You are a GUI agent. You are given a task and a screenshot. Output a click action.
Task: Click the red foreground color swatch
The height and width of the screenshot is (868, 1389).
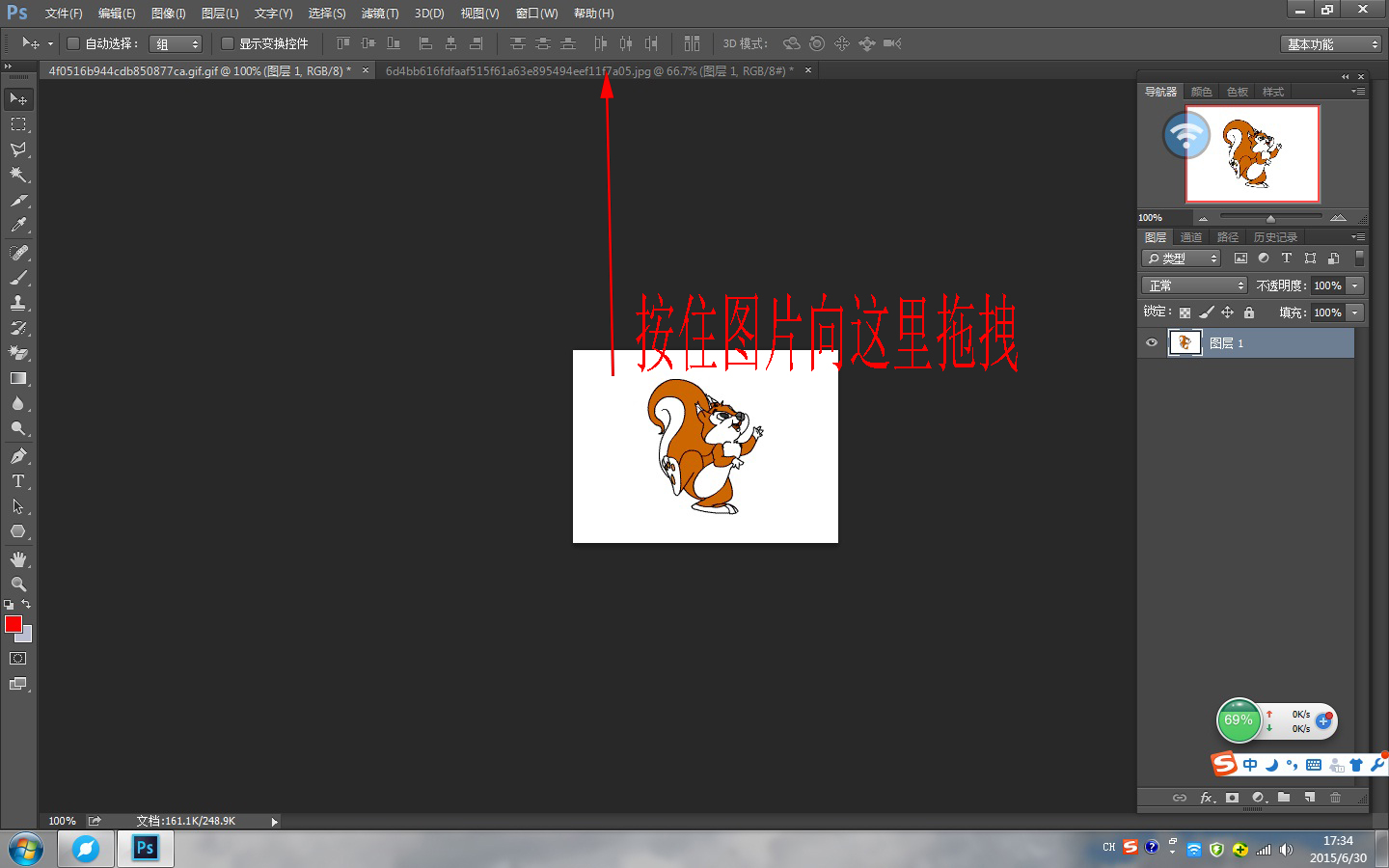click(14, 625)
